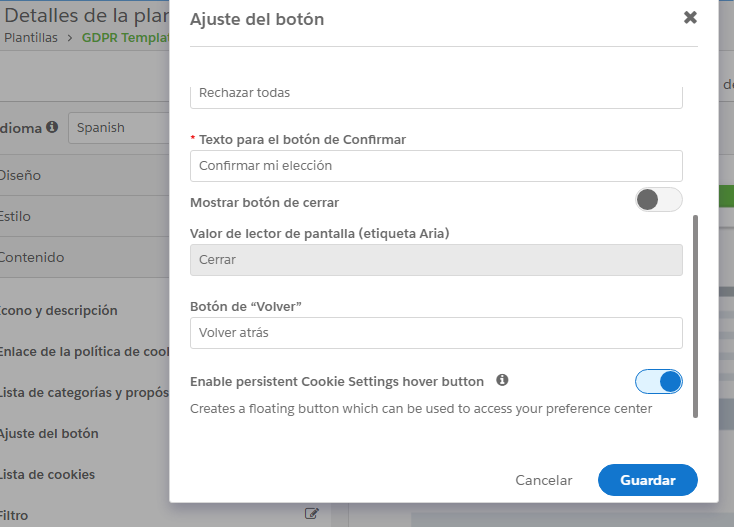The width and height of the screenshot is (734, 527).
Task: Click Cancelar to dismiss changes
Action: click(543, 480)
